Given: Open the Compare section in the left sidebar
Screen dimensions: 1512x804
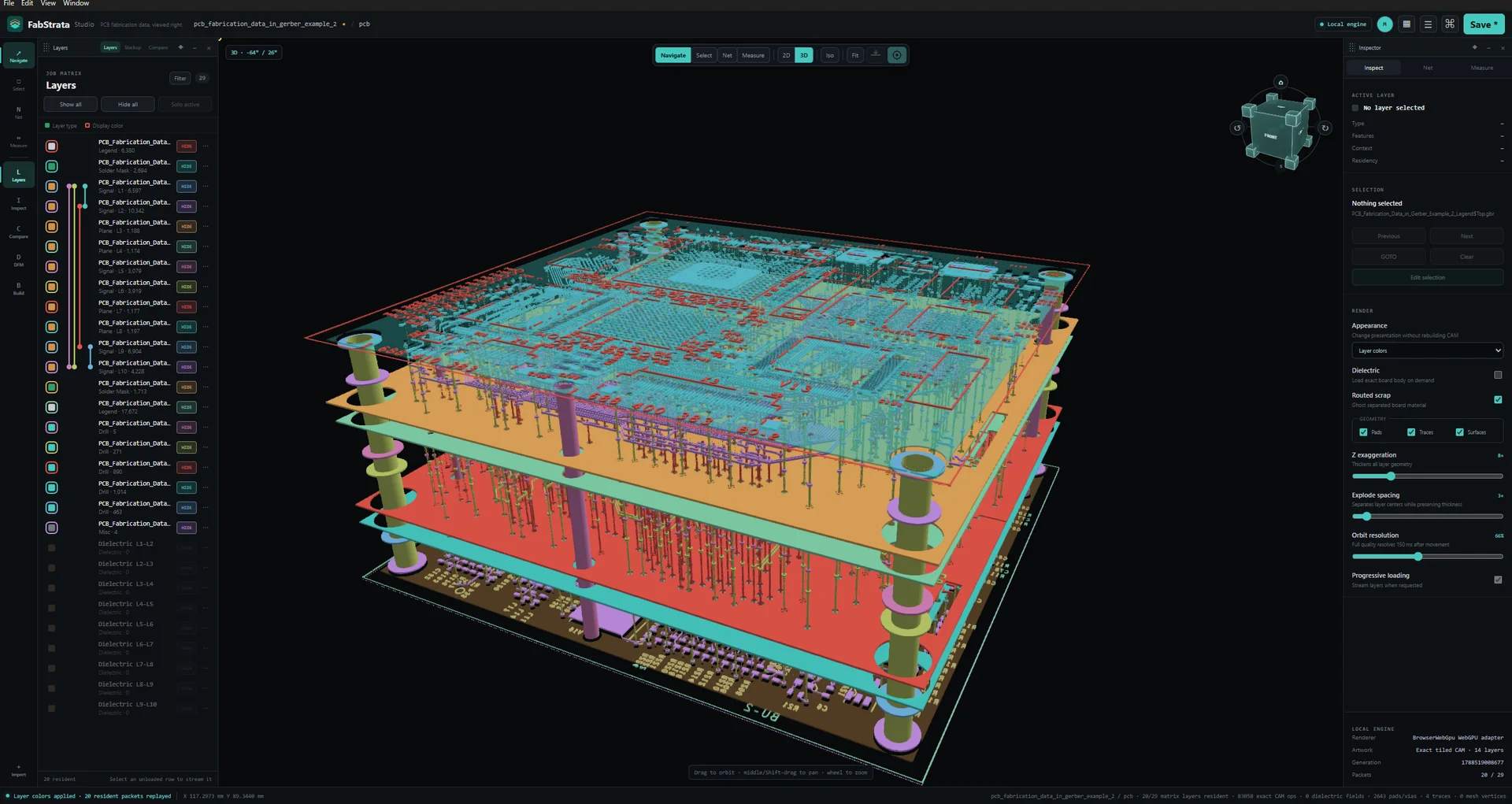Looking at the screenshot, I should coord(18,232).
